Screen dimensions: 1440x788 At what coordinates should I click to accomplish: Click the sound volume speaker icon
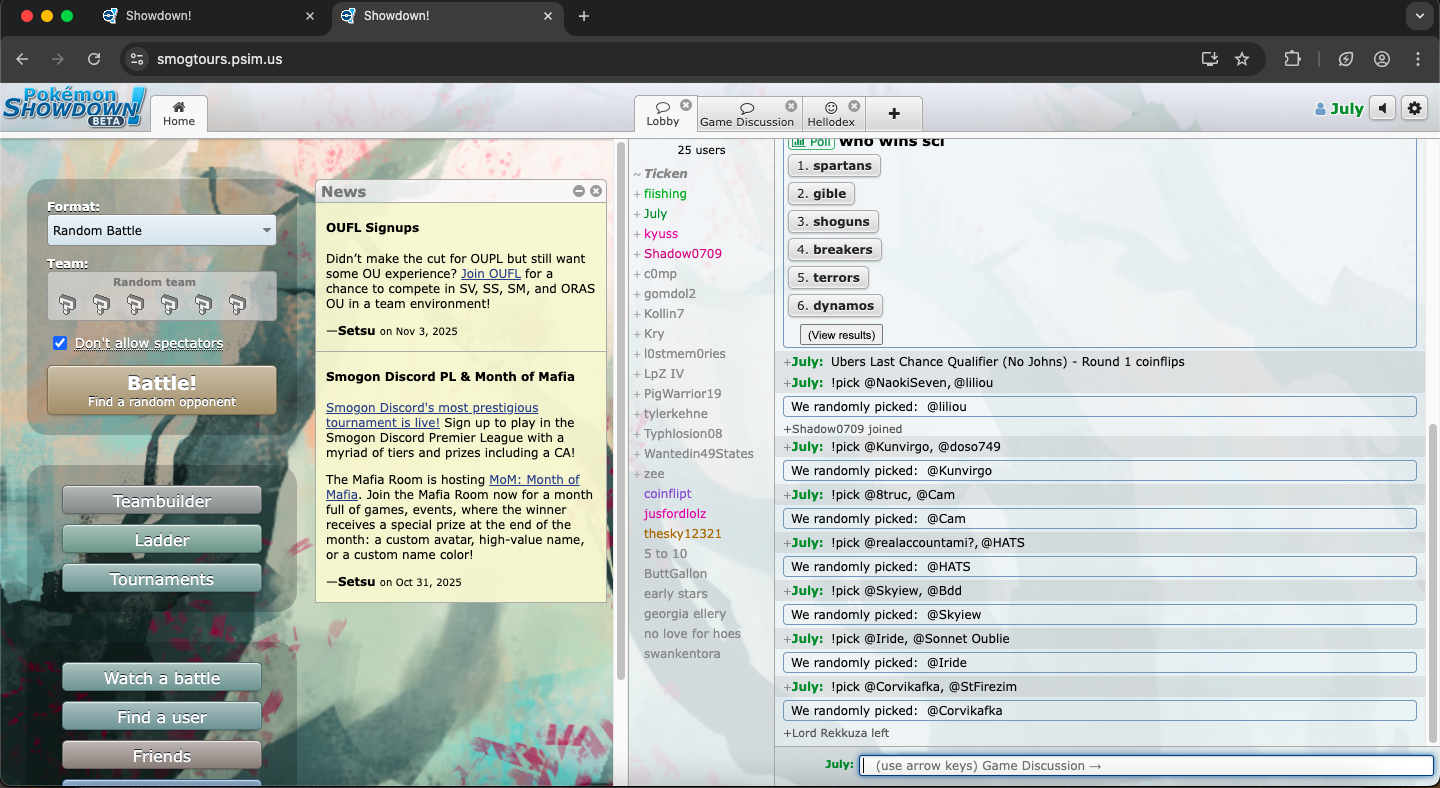pyautogui.click(x=1382, y=108)
